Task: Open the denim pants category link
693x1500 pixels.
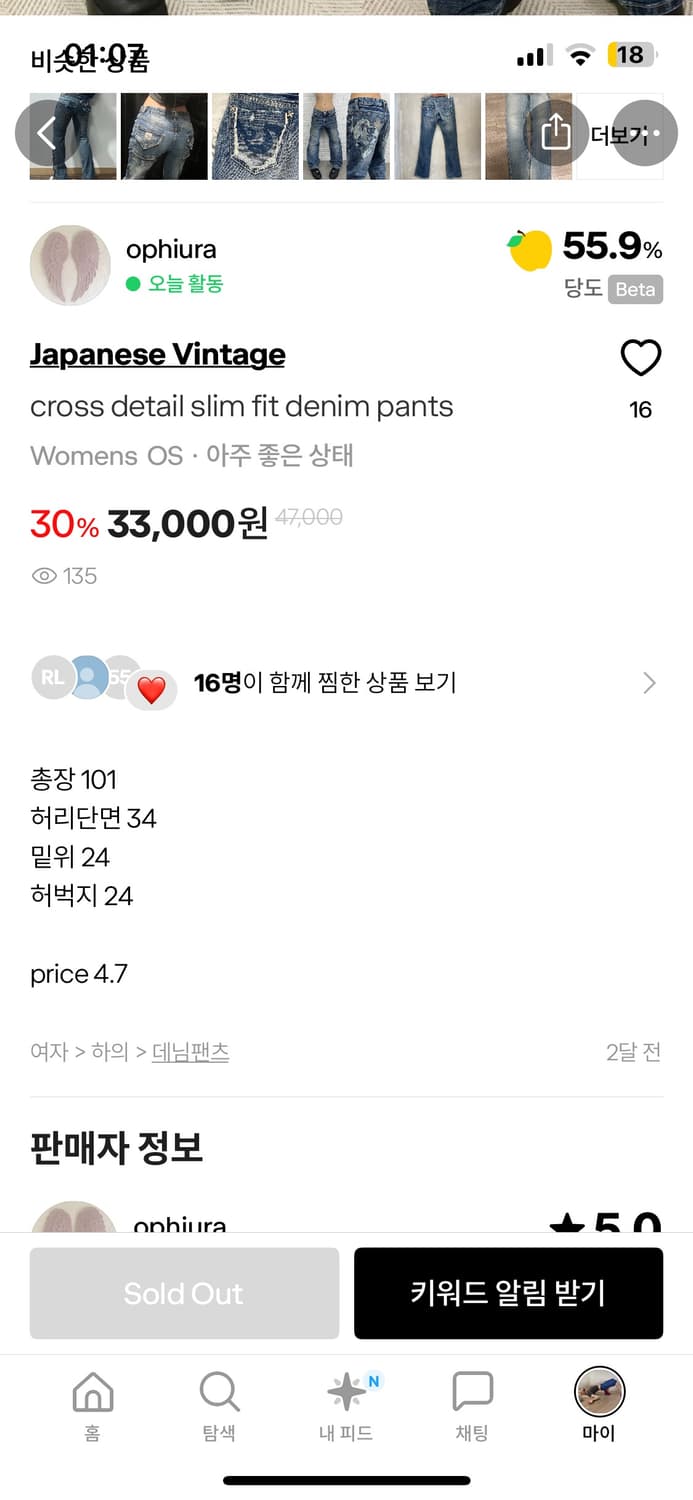Action: (x=190, y=1052)
